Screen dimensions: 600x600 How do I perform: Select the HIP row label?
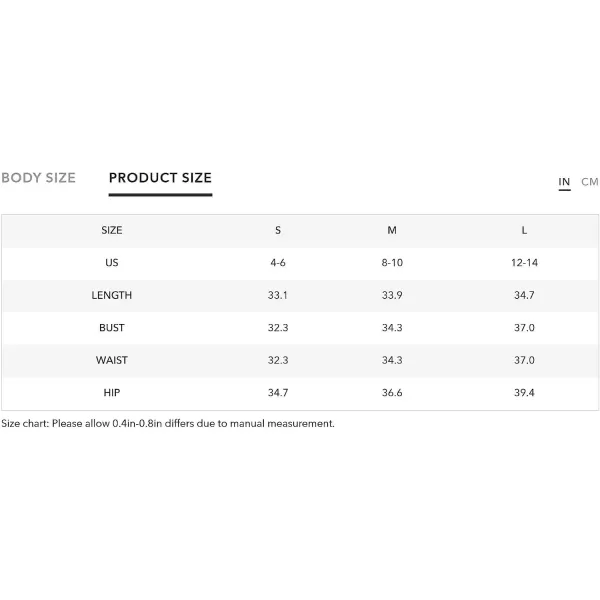point(112,393)
